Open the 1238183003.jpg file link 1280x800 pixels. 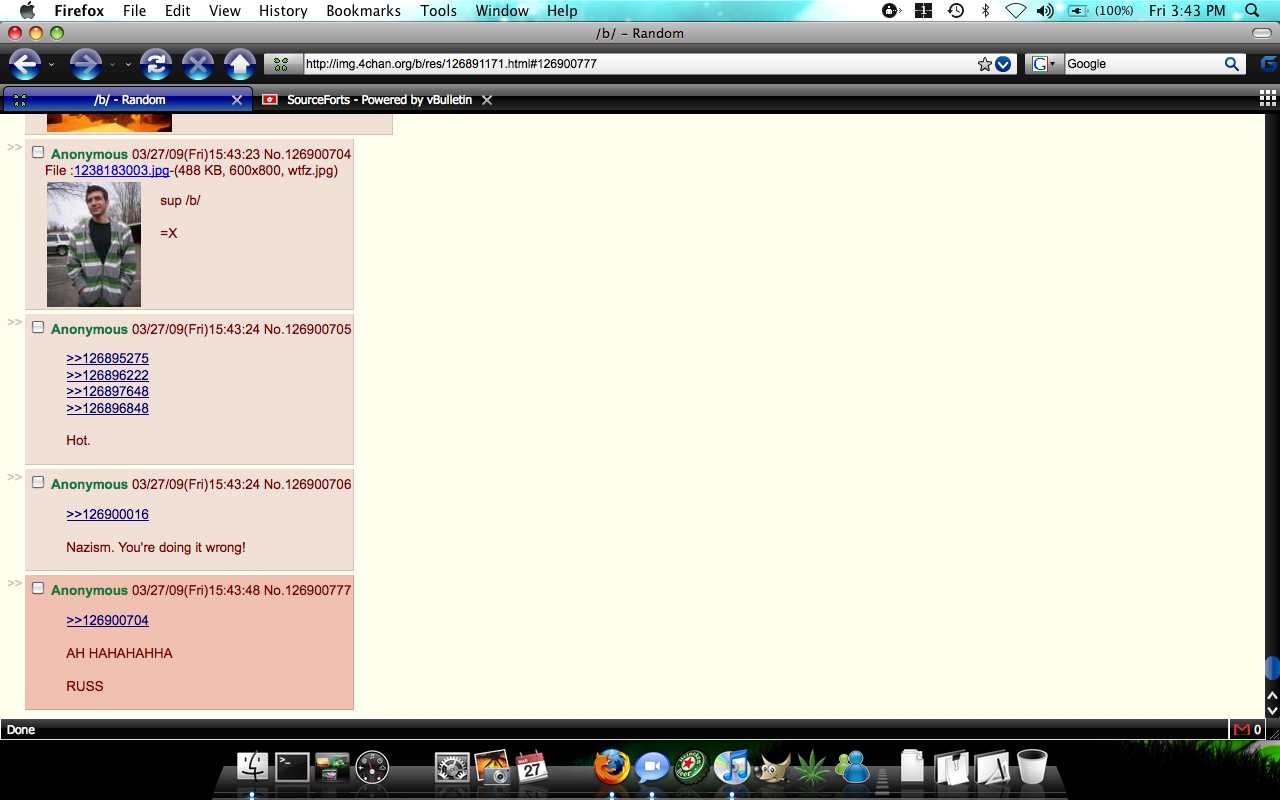click(121, 170)
